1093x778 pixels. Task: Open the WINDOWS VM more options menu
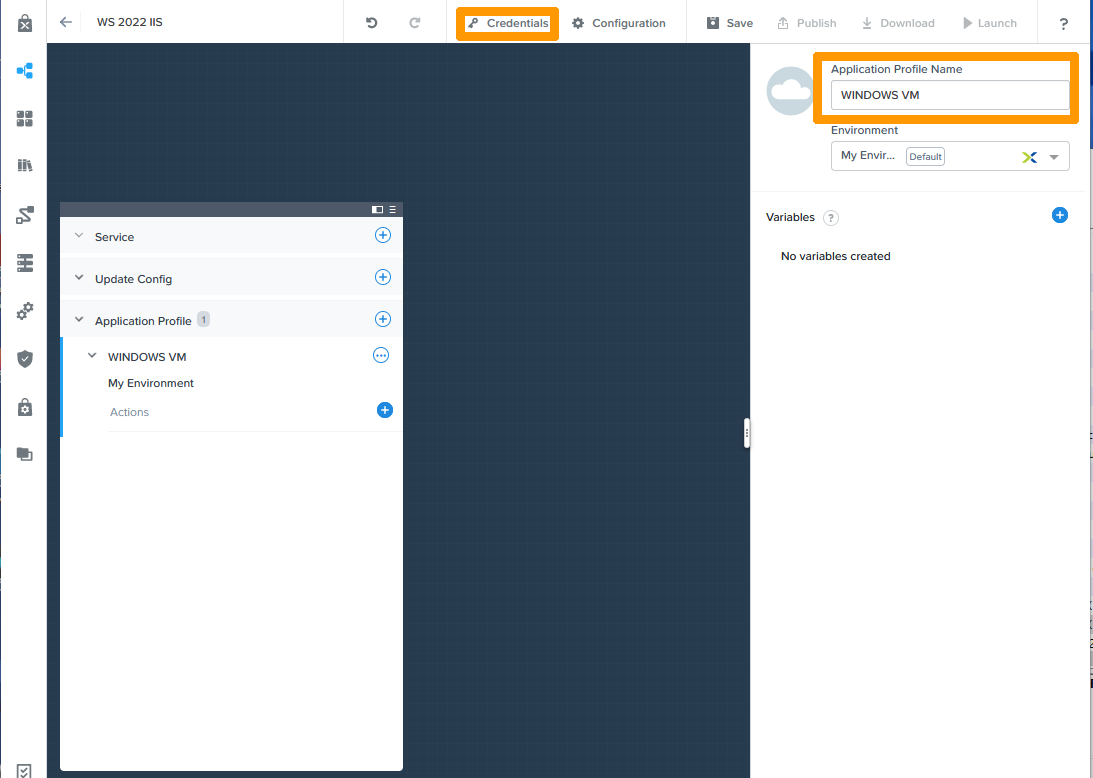pyautogui.click(x=381, y=355)
